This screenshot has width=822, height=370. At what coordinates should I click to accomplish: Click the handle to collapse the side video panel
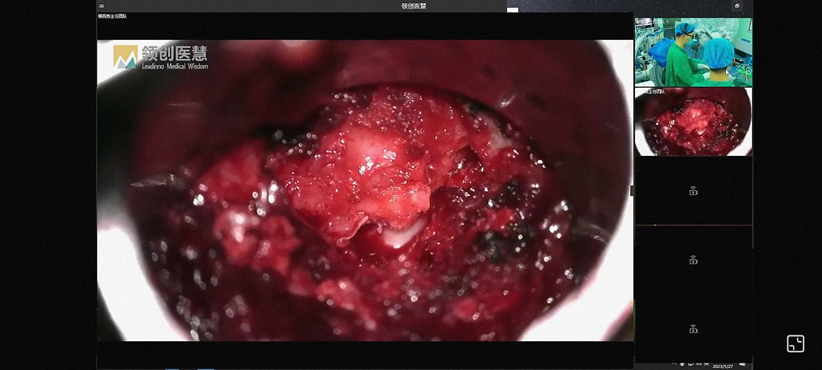(x=632, y=191)
